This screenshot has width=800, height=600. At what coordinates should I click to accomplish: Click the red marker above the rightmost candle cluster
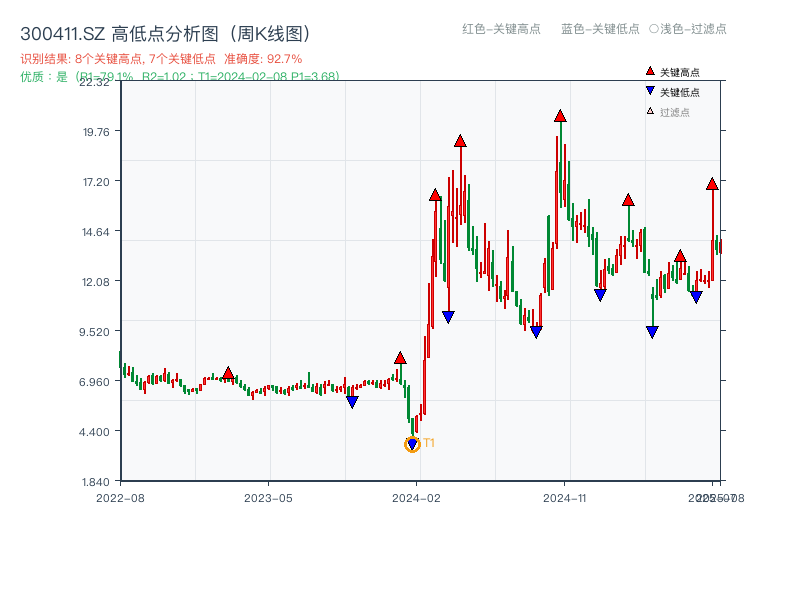tap(712, 185)
